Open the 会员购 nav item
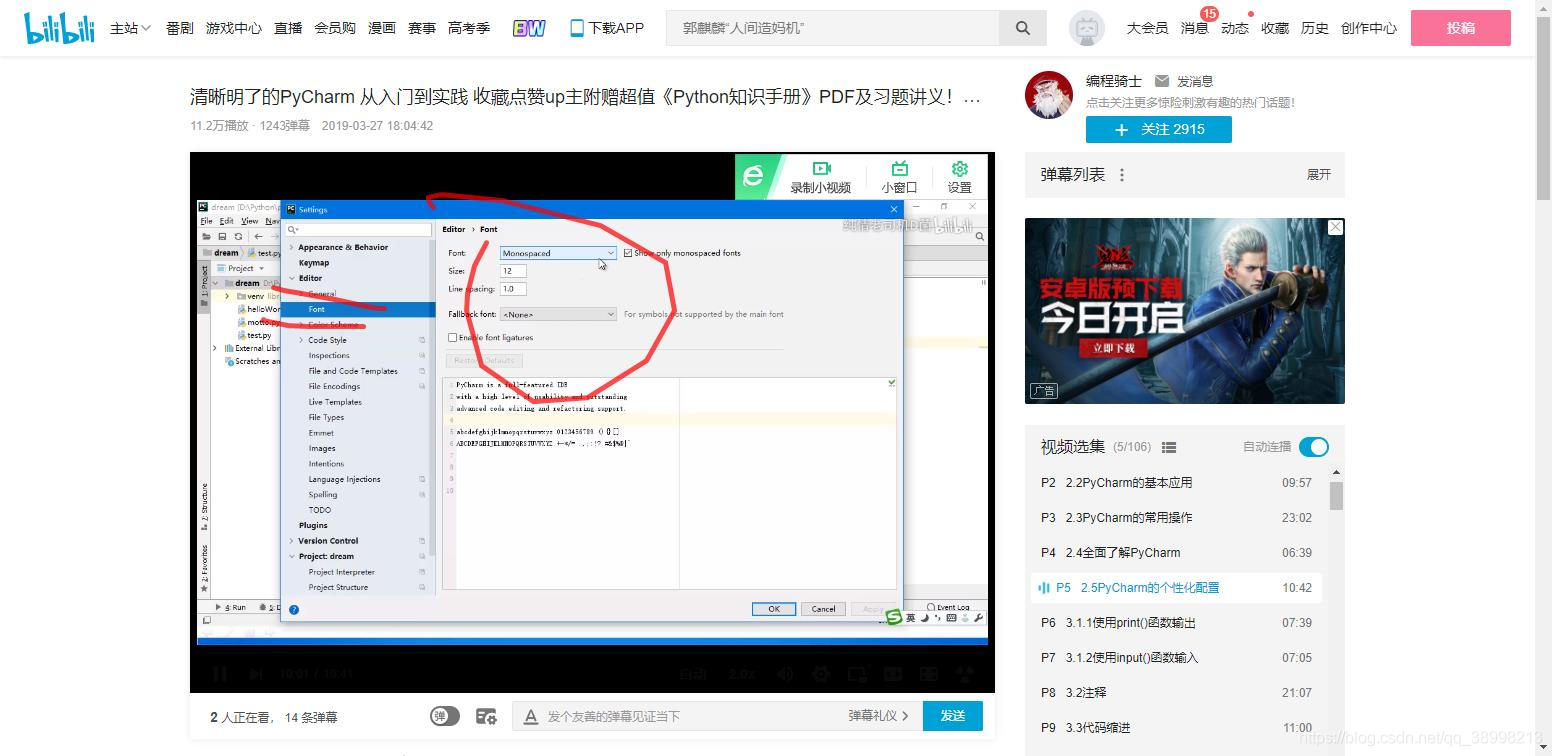 pos(335,28)
